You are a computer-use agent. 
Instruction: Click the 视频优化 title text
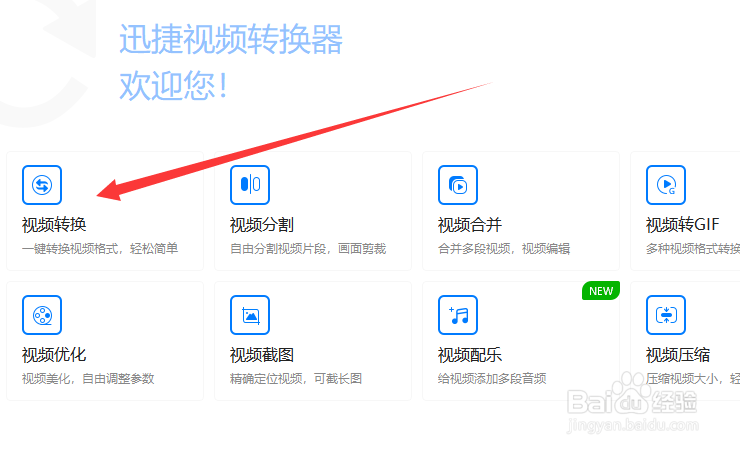(54, 355)
